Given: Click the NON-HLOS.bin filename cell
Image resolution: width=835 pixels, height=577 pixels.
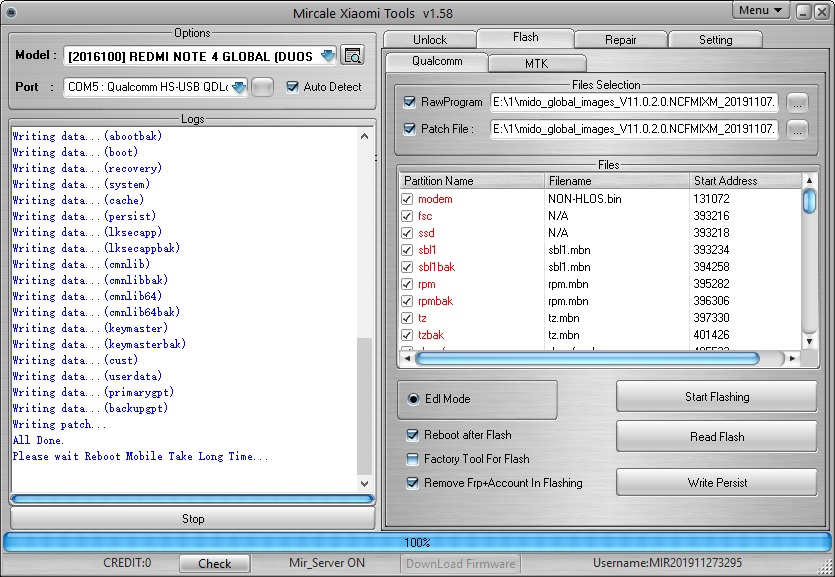Looking at the screenshot, I should coord(585,199).
